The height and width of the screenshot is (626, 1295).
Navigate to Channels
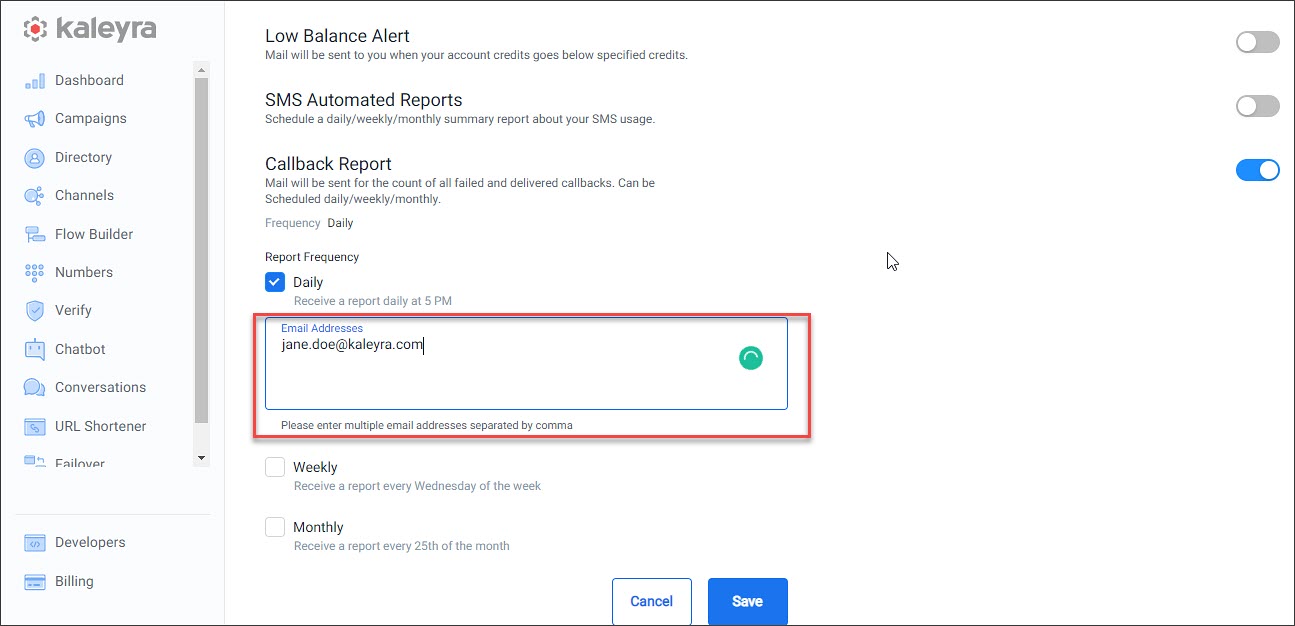[x=84, y=195]
